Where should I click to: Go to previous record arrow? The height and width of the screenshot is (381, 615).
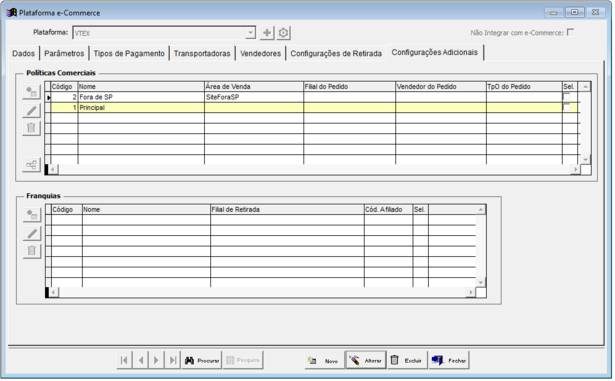140,360
